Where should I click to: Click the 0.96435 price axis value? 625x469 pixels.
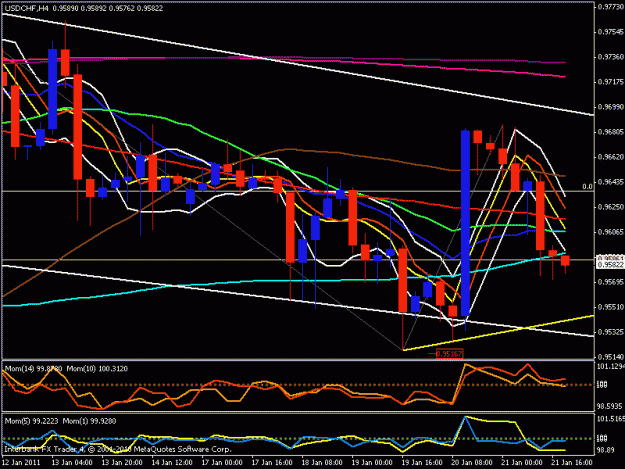(x=611, y=182)
